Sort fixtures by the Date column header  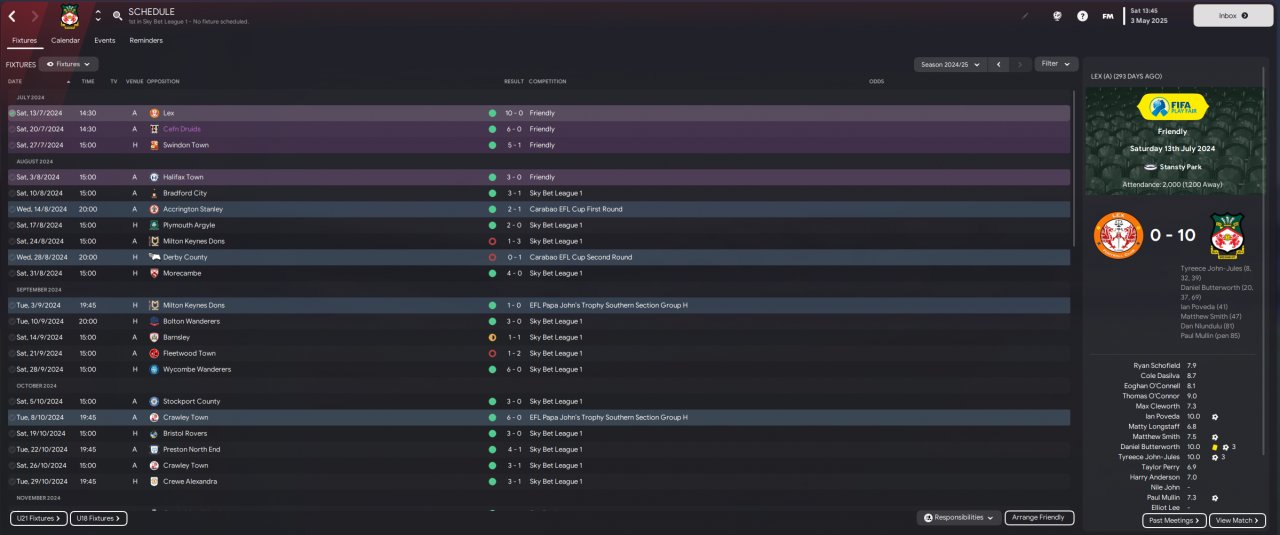[x=15, y=81]
